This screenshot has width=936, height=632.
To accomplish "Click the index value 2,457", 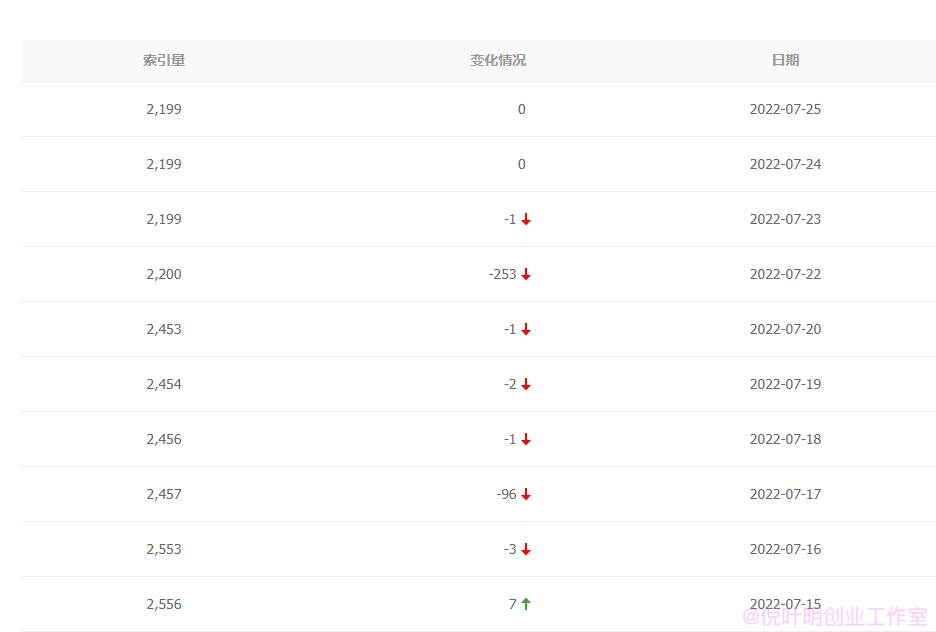I will pyautogui.click(x=164, y=494).
